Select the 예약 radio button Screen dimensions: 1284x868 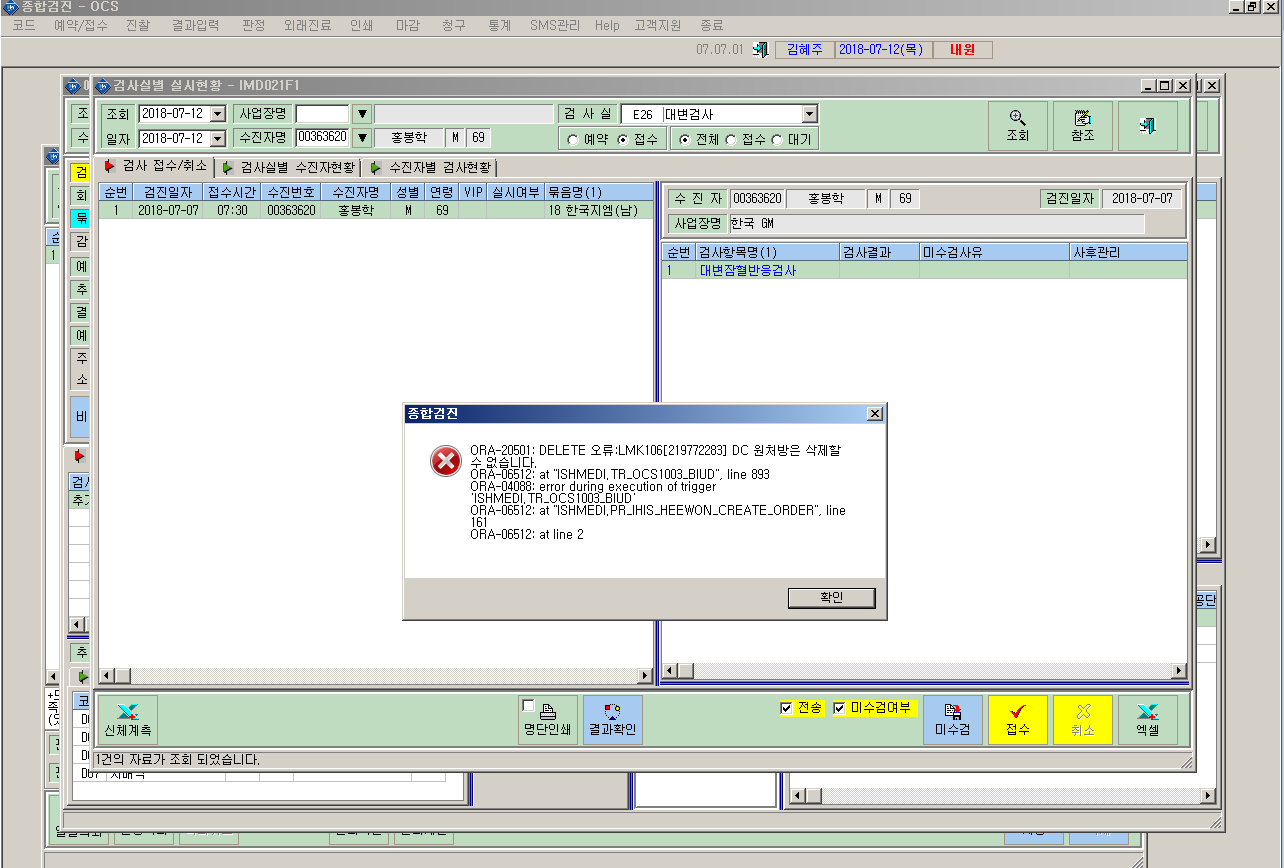573,139
